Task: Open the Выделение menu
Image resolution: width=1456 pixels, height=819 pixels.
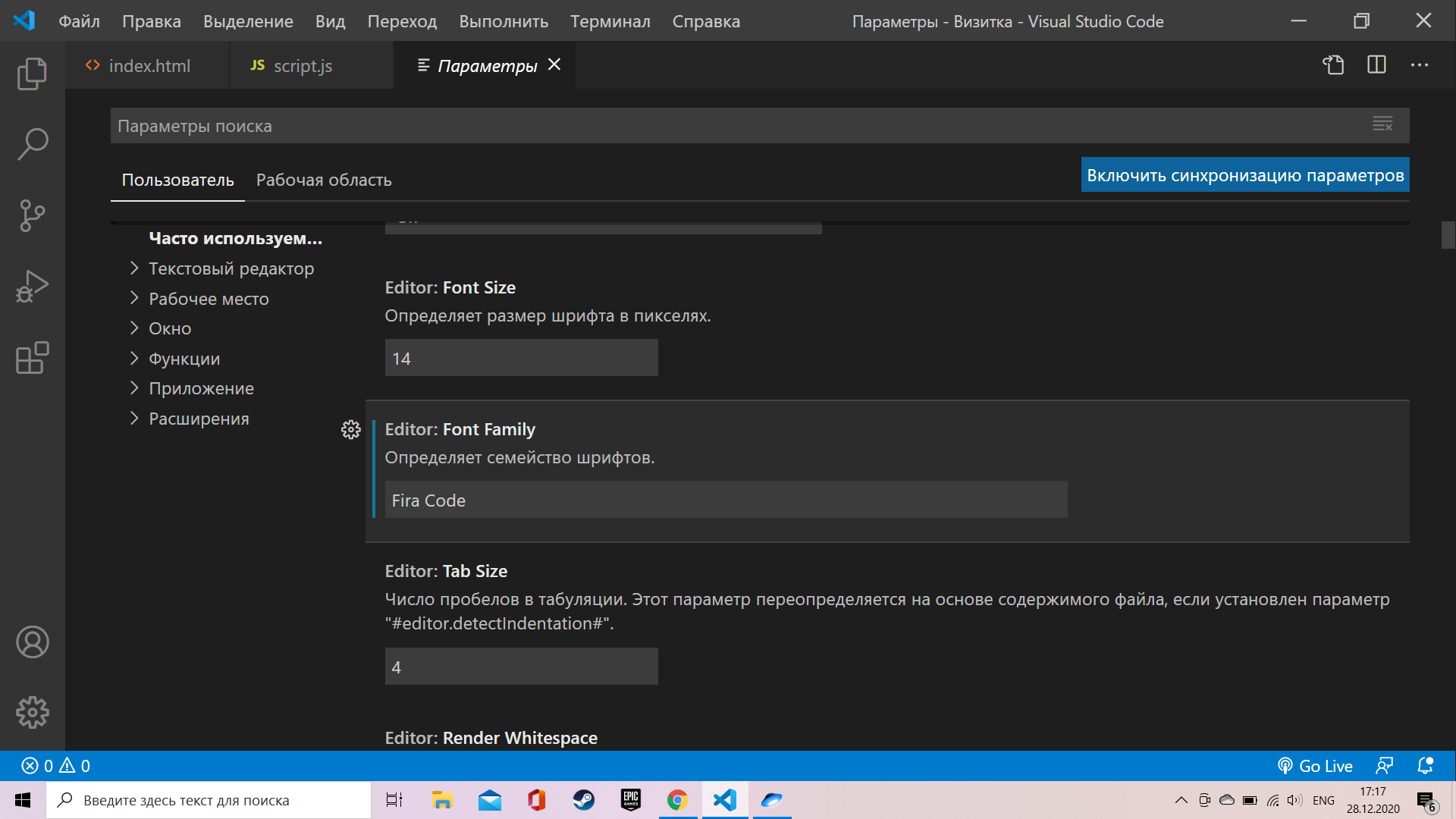Action: (248, 21)
